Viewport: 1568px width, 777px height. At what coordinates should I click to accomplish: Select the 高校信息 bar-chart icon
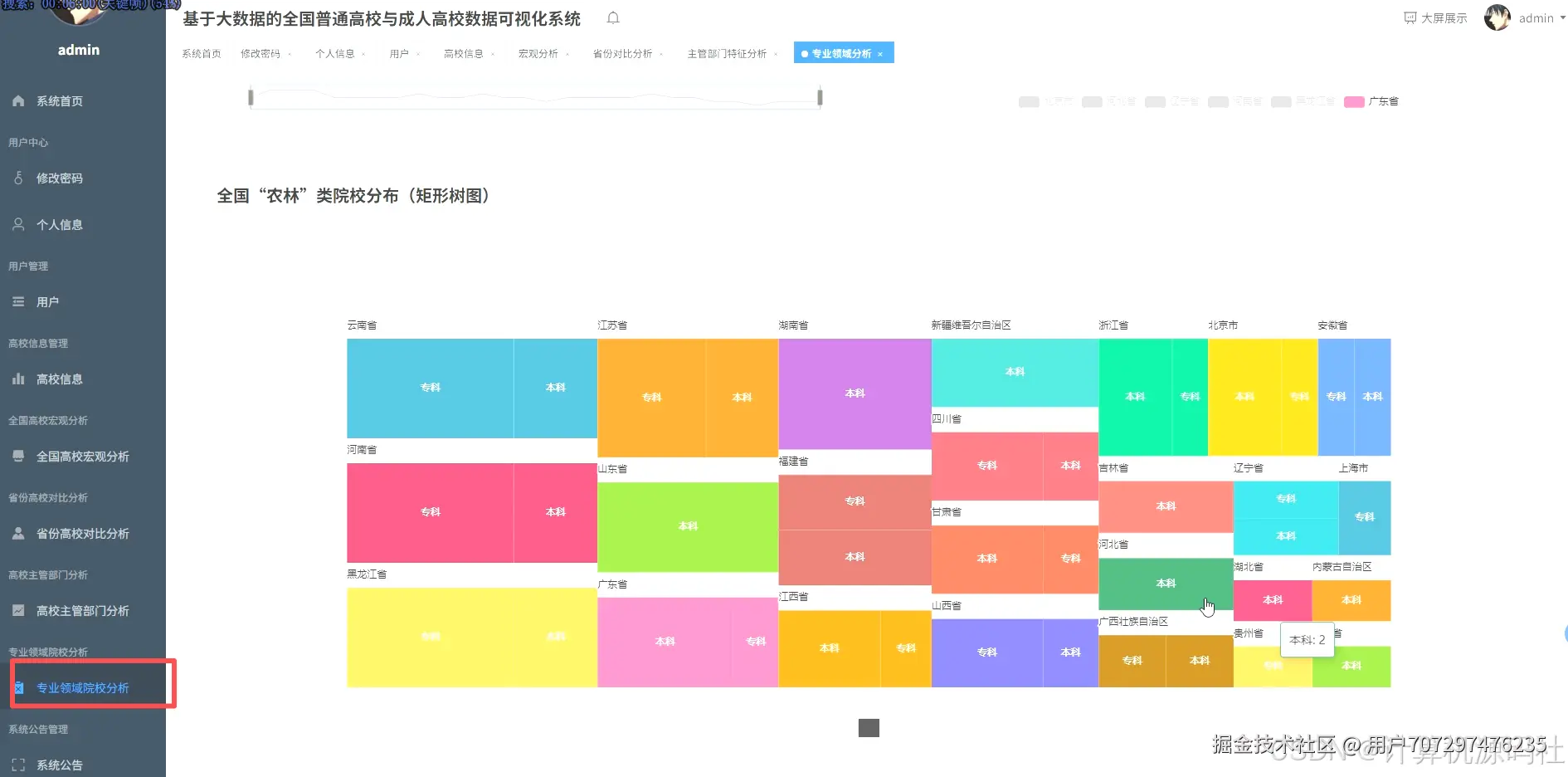17,379
